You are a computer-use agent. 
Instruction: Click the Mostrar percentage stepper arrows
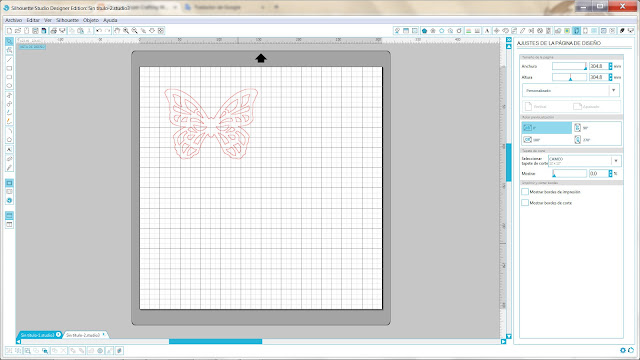click(611, 173)
